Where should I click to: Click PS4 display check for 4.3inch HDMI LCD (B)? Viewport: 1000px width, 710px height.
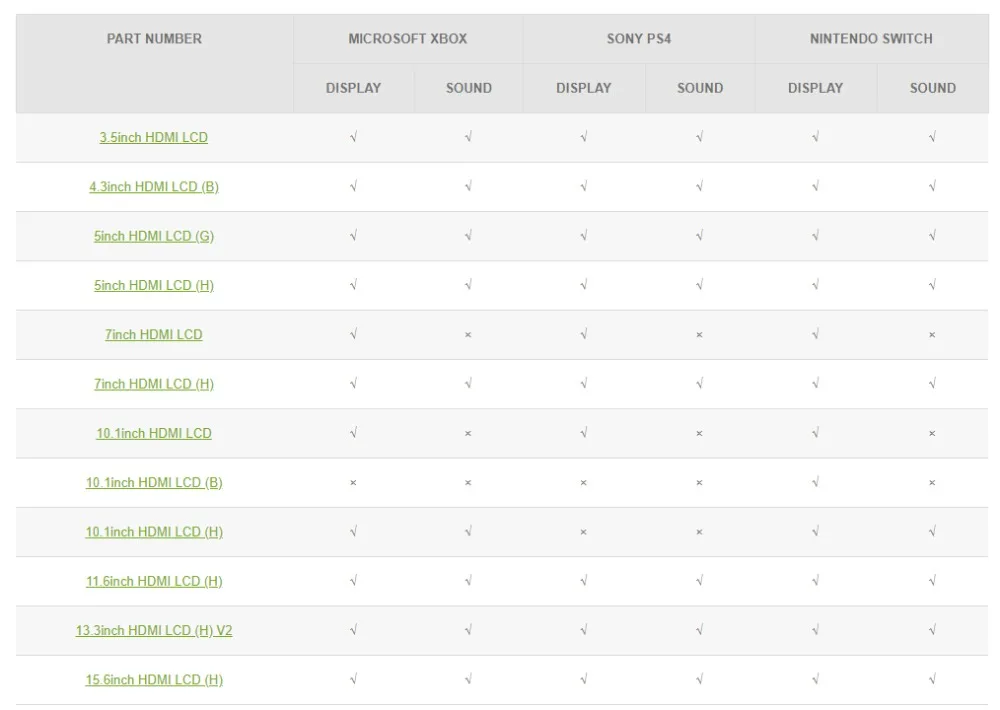(584, 186)
